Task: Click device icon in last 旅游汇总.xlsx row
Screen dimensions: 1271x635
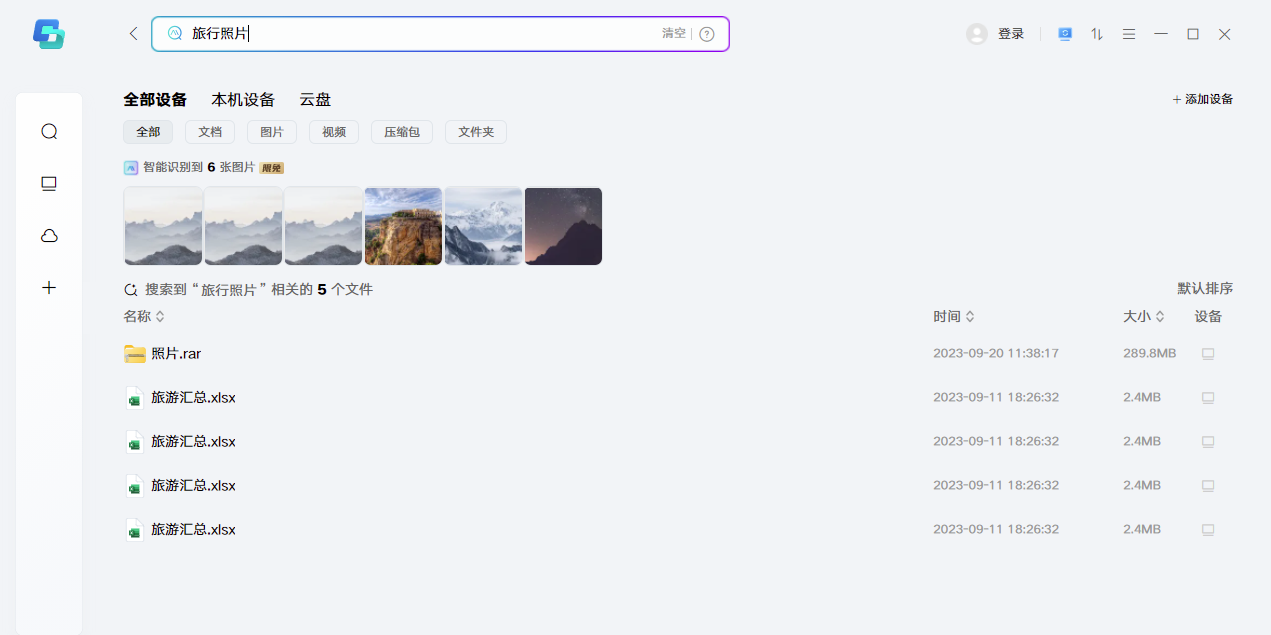Action: click(1208, 530)
